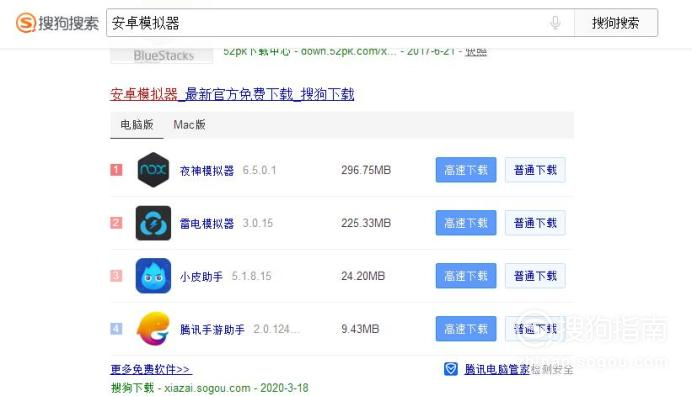Image resolution: width=692 pixels, height=396 pixels.
Task: Click the xiazai.sogou.com source text
Action: (x=207, y=388)
